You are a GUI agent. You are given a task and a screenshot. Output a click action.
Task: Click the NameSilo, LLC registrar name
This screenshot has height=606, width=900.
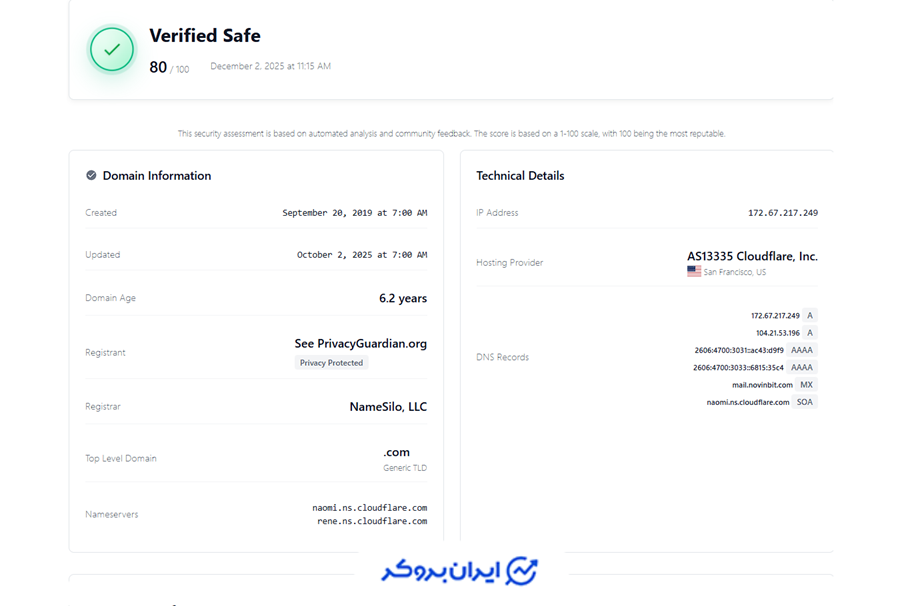pos(388,407)
